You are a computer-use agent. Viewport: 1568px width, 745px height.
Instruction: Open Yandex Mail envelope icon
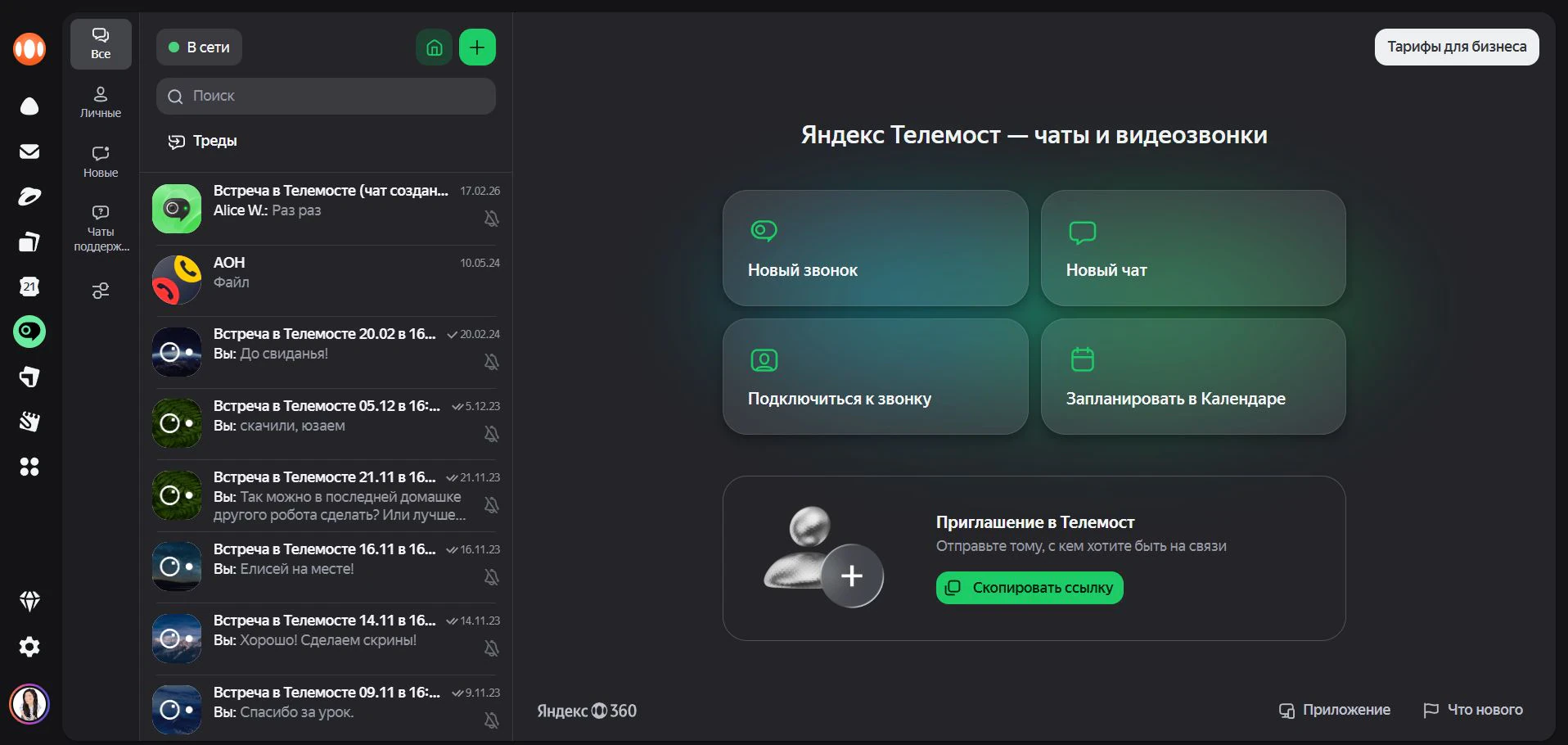[29, 151]
